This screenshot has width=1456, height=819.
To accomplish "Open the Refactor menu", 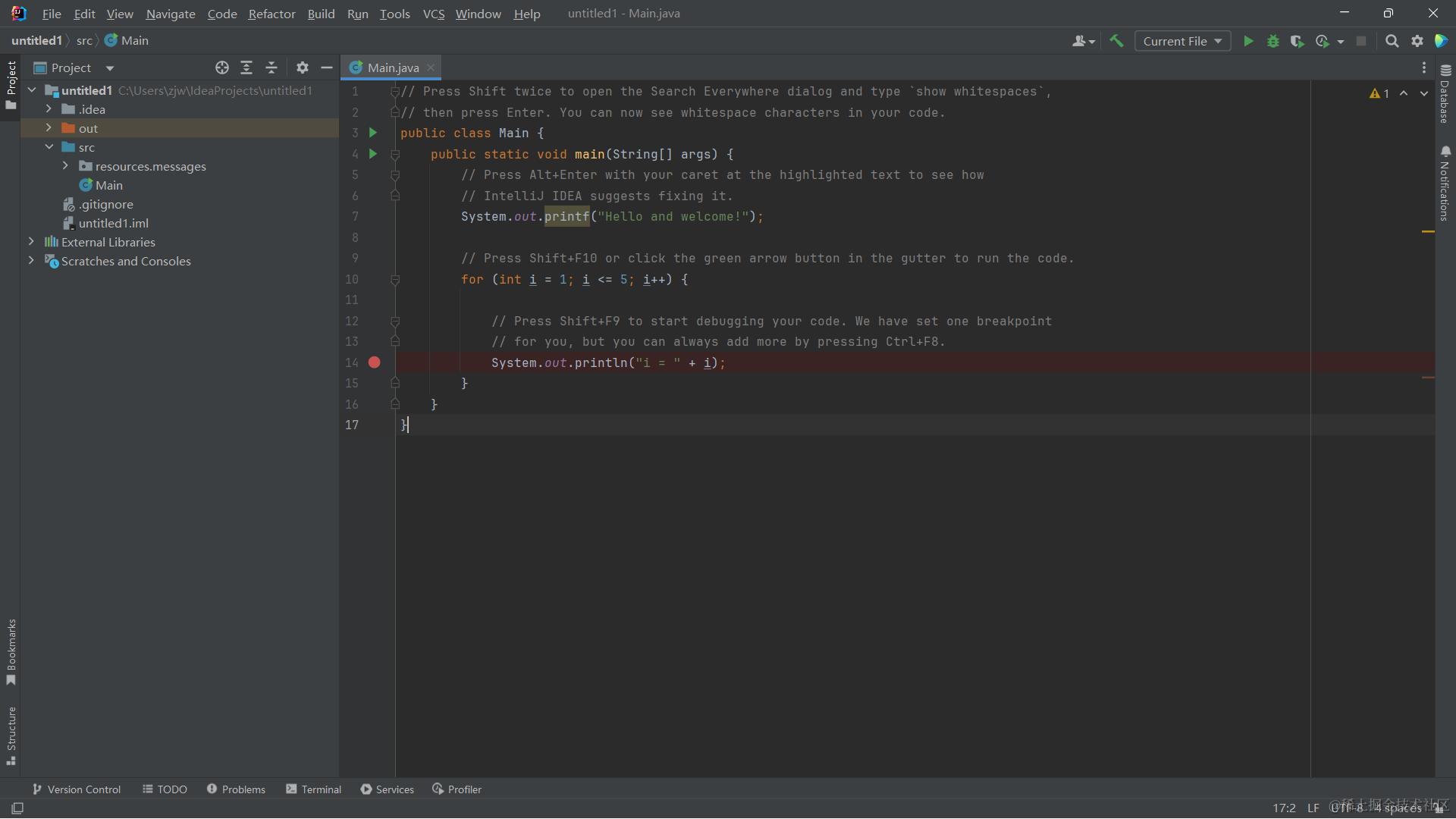I will [x=271, y=14].
